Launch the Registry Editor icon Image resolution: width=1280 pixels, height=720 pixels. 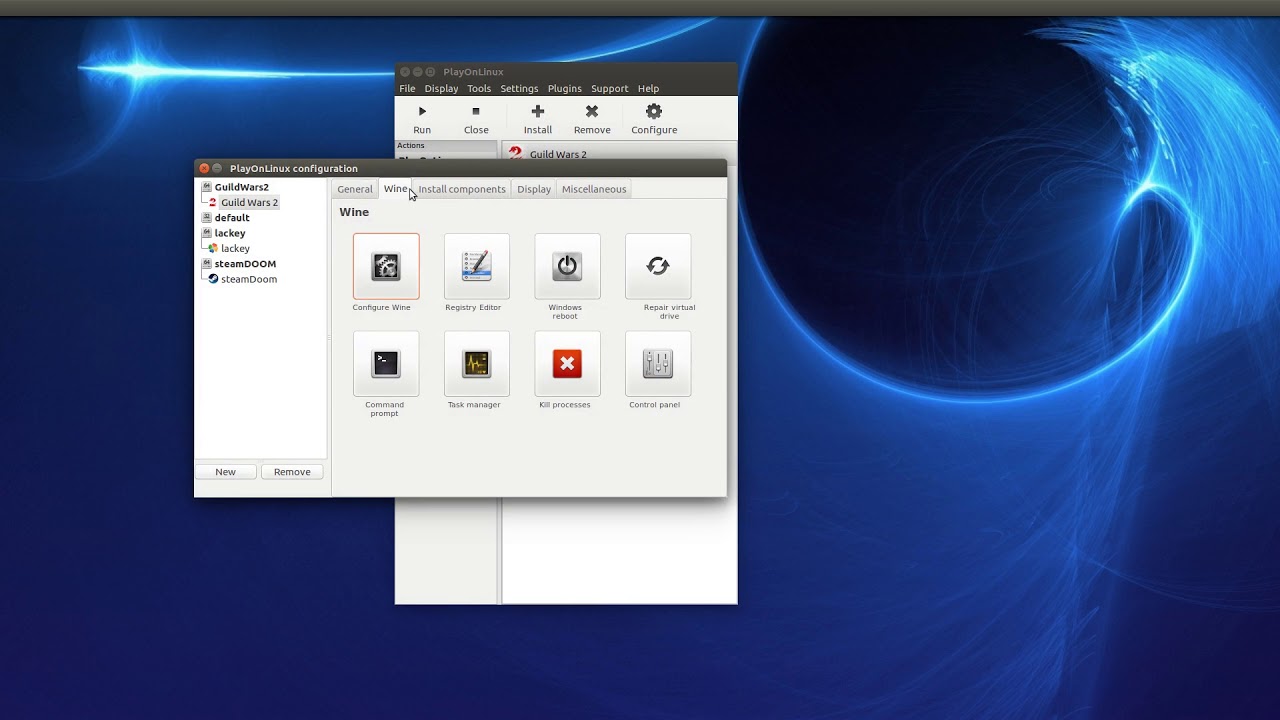[x=477, y=266]
